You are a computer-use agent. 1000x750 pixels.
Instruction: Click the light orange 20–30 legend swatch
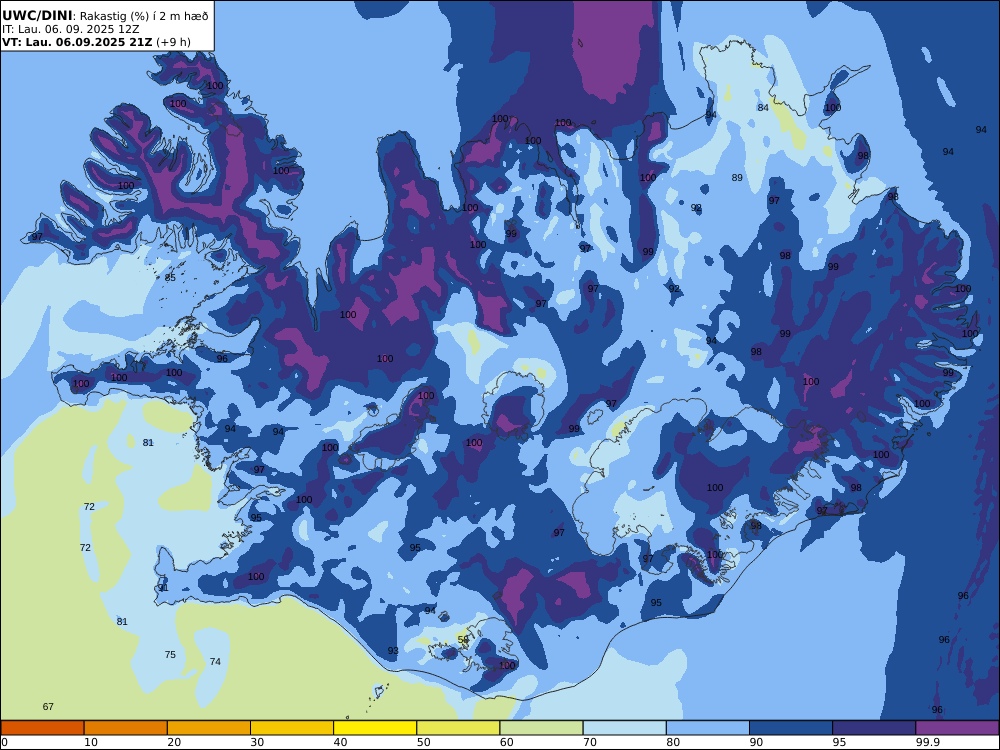coord(209,728)
